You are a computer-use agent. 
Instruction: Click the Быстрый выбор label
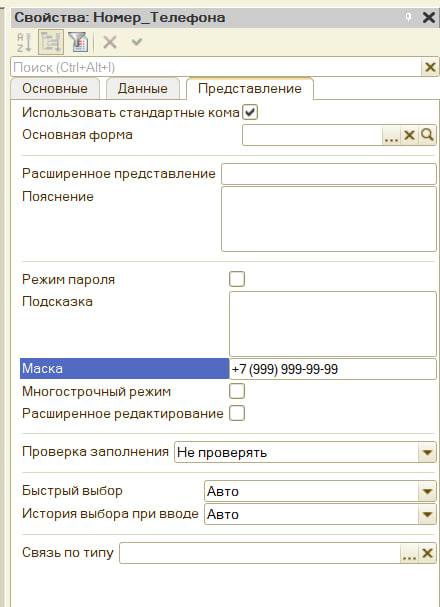[72, 490]
